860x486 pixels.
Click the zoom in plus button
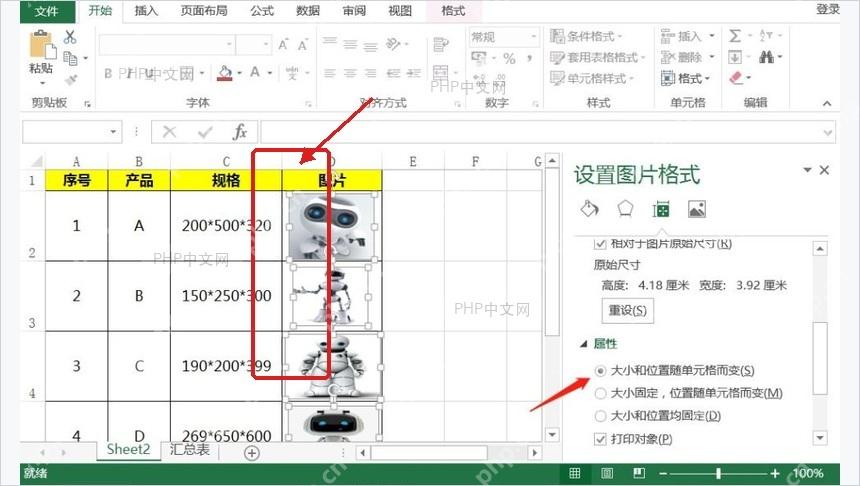pyautogui.click(x=774, y=473)
